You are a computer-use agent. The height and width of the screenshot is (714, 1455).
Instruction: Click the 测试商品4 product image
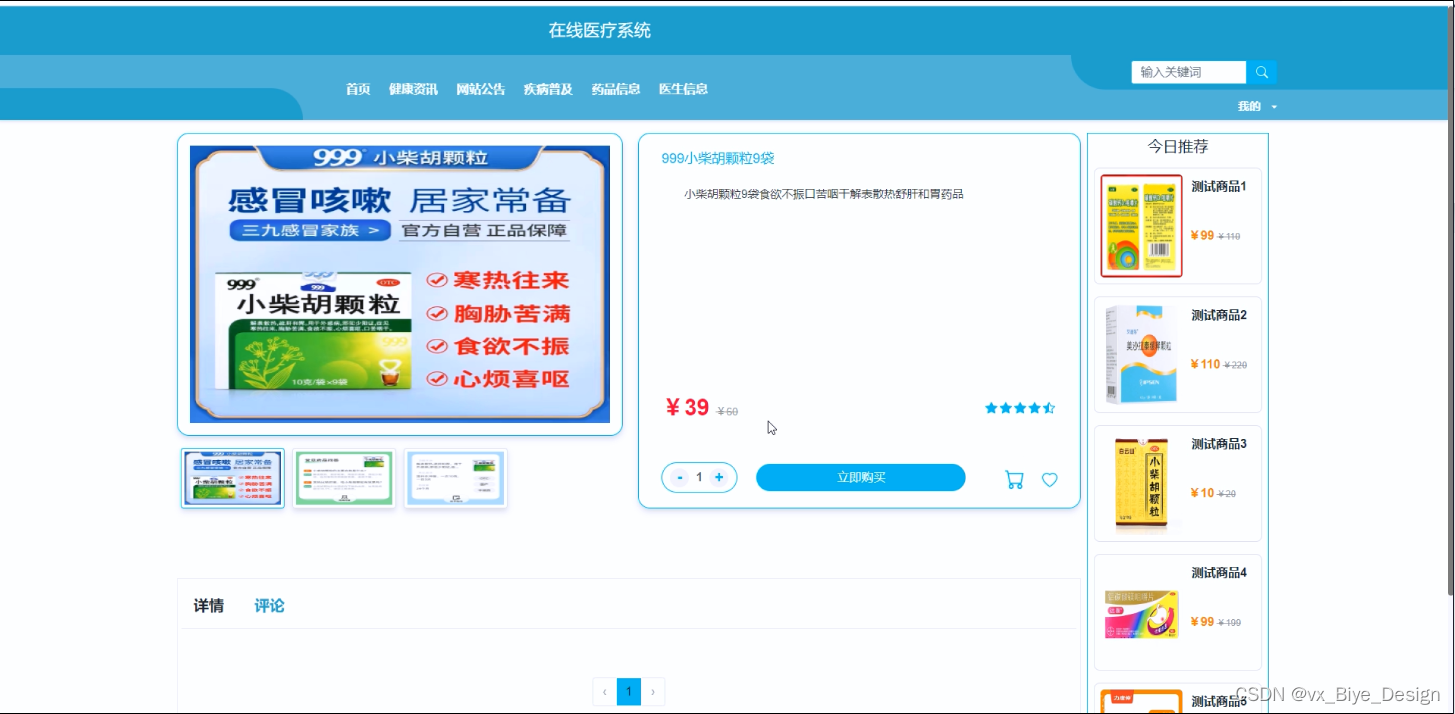tap(1141, 614)
